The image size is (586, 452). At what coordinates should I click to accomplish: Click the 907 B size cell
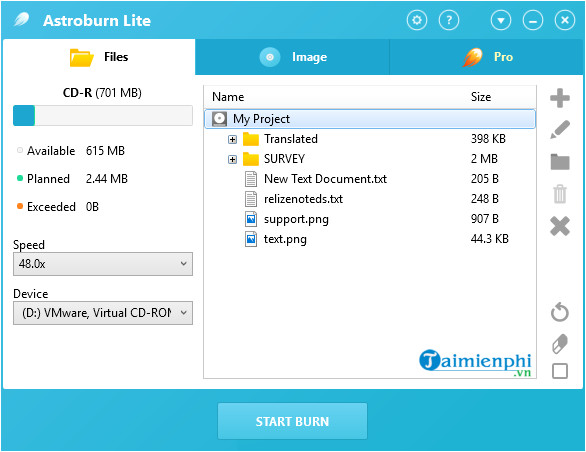(484, 219)
